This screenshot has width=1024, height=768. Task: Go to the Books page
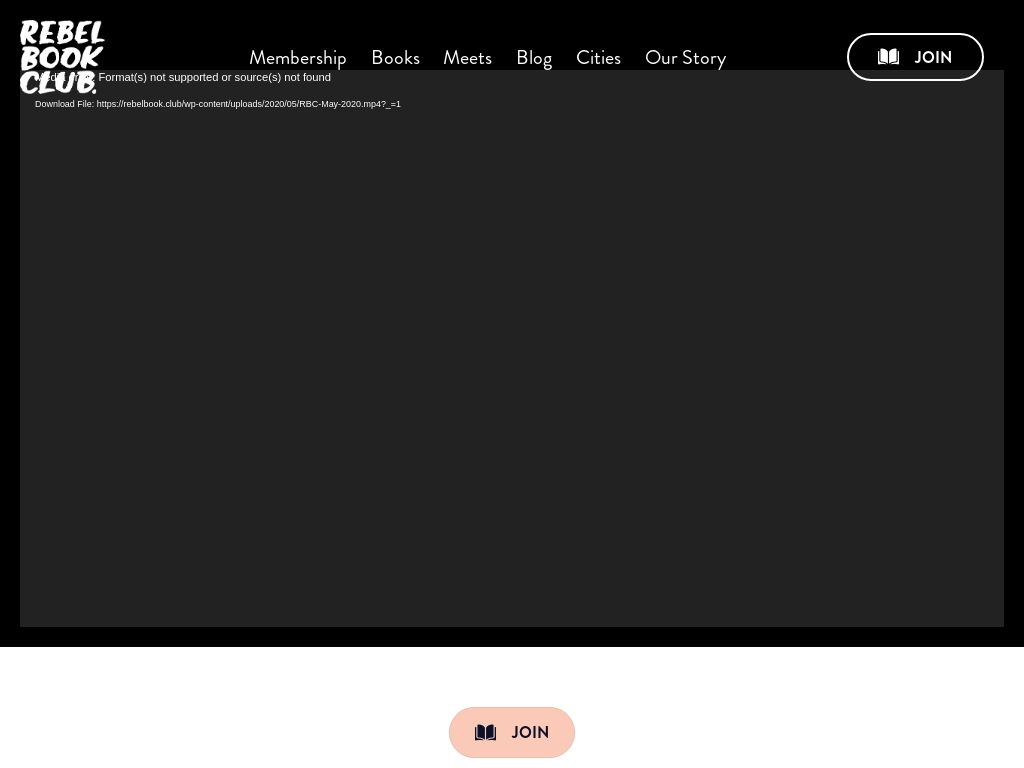[395, 57]
